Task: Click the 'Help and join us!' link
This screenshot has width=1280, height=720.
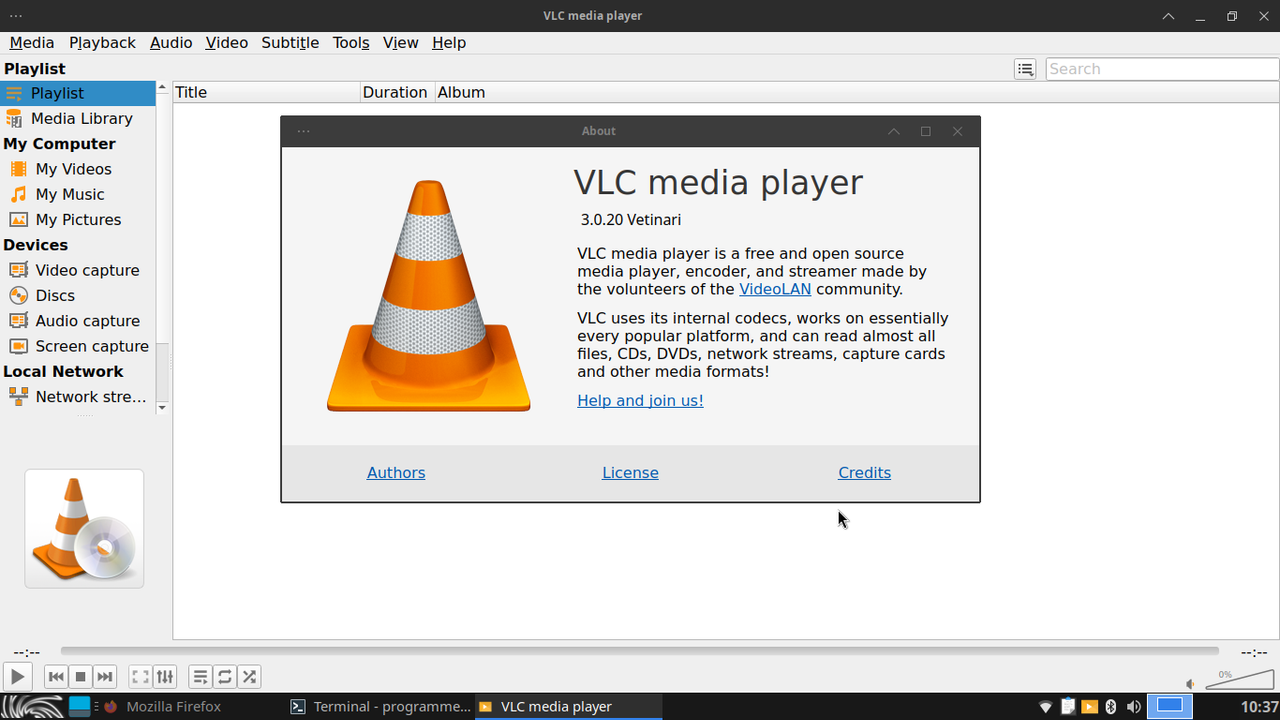Action: click(x=640, y=400)
